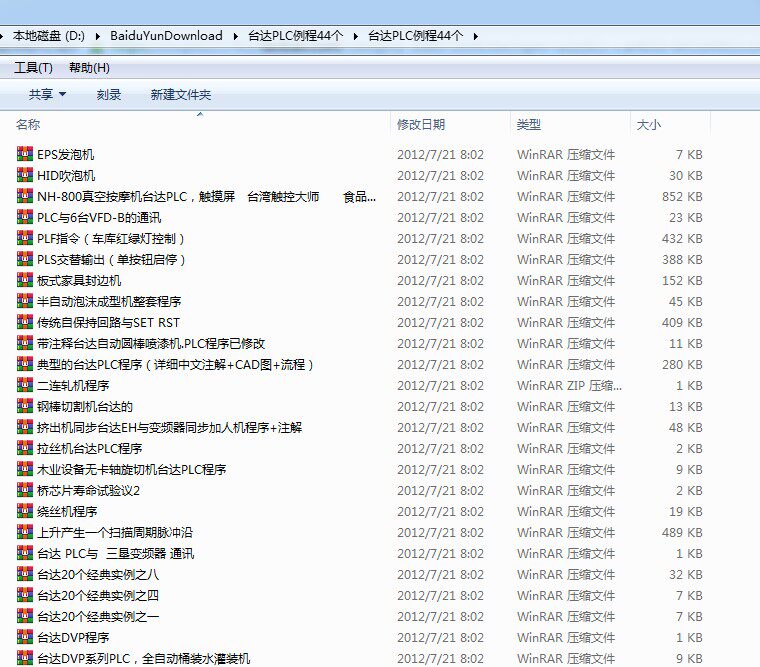Go to 本地磁盘 (D:) in the address bar
Viewport: 760px width, 667px height.
pos(49,36)
